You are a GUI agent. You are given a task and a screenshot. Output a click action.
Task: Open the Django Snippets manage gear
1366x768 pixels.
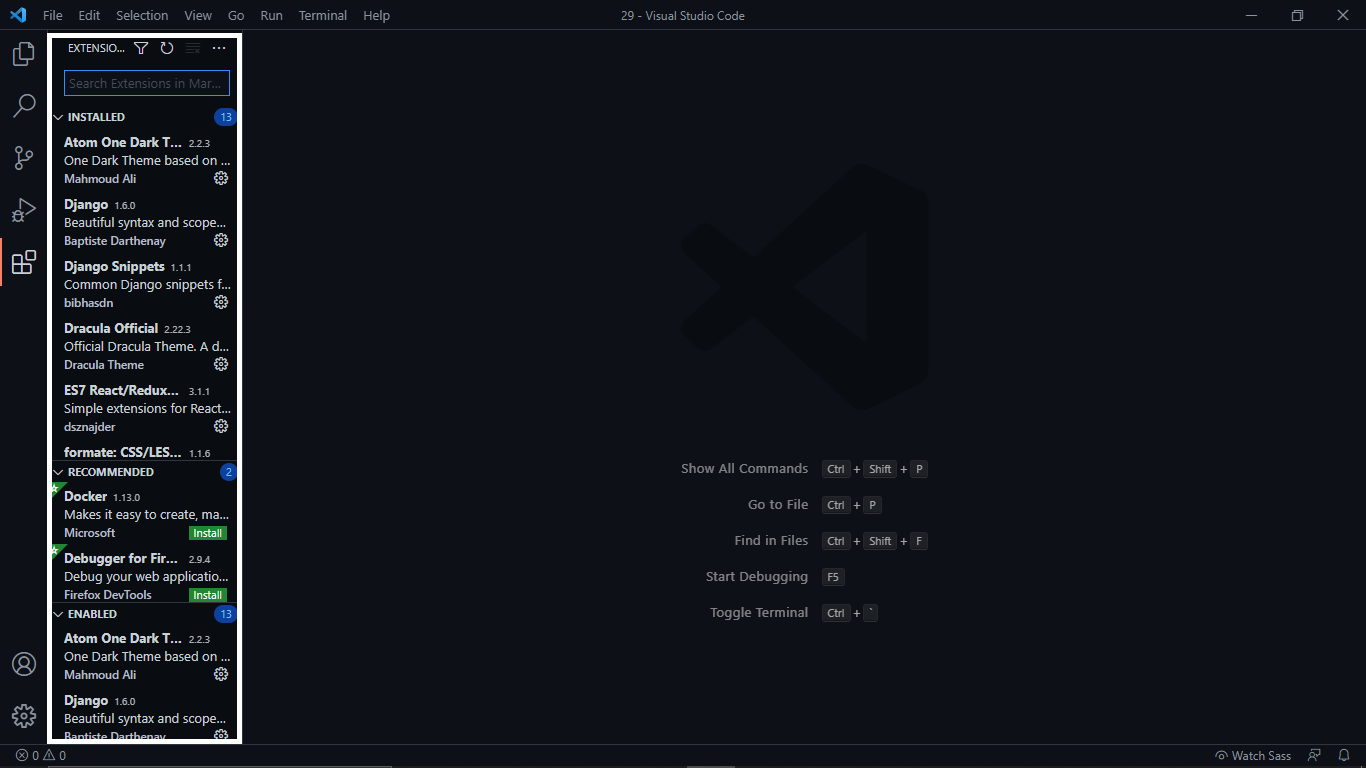221,302
